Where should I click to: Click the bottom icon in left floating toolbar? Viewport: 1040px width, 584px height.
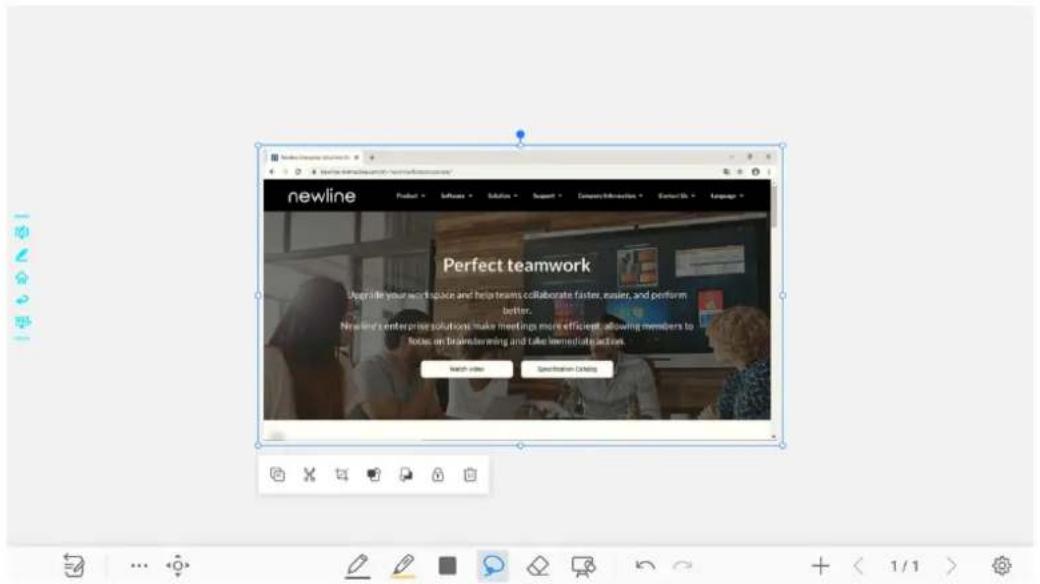[23, 322]
